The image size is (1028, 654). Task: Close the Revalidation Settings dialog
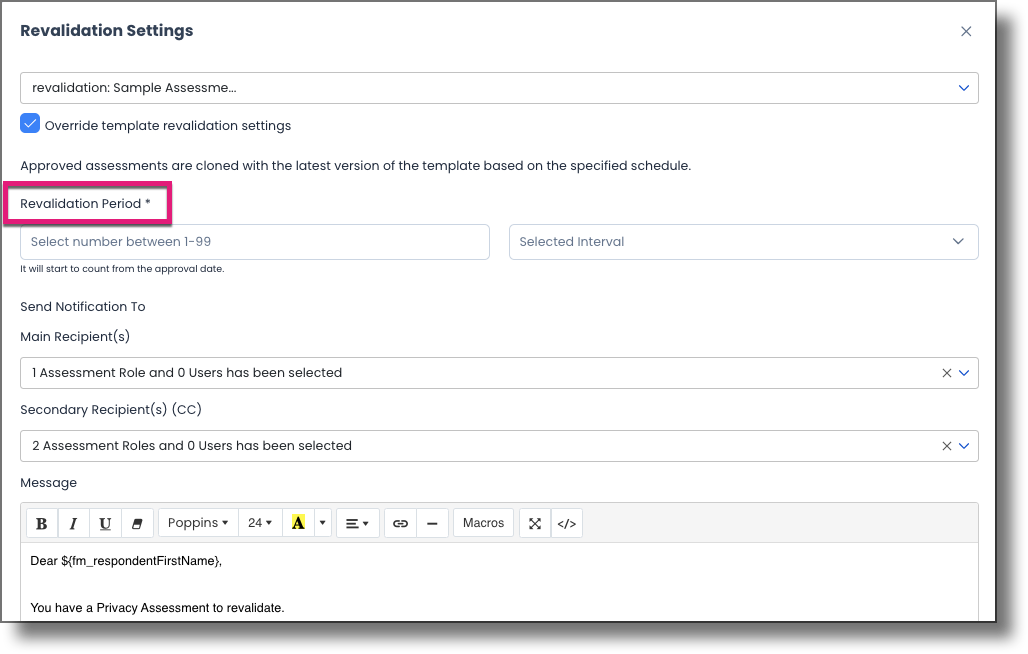pyautogui.click(x=966, y=31)
